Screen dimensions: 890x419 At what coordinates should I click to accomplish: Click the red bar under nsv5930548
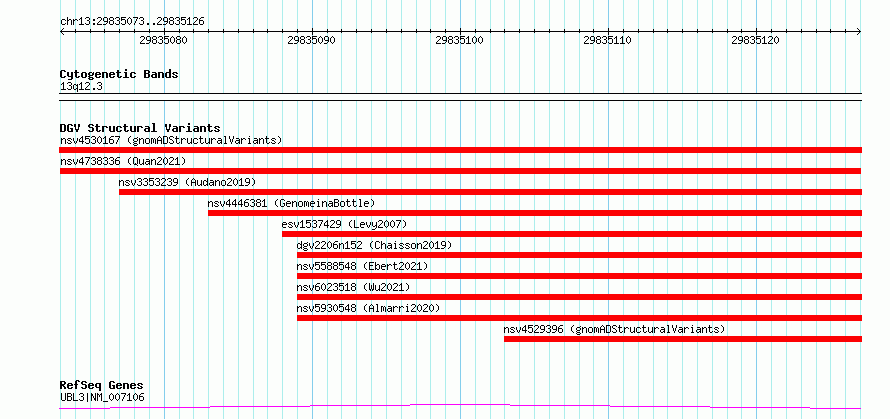point(580,318)
